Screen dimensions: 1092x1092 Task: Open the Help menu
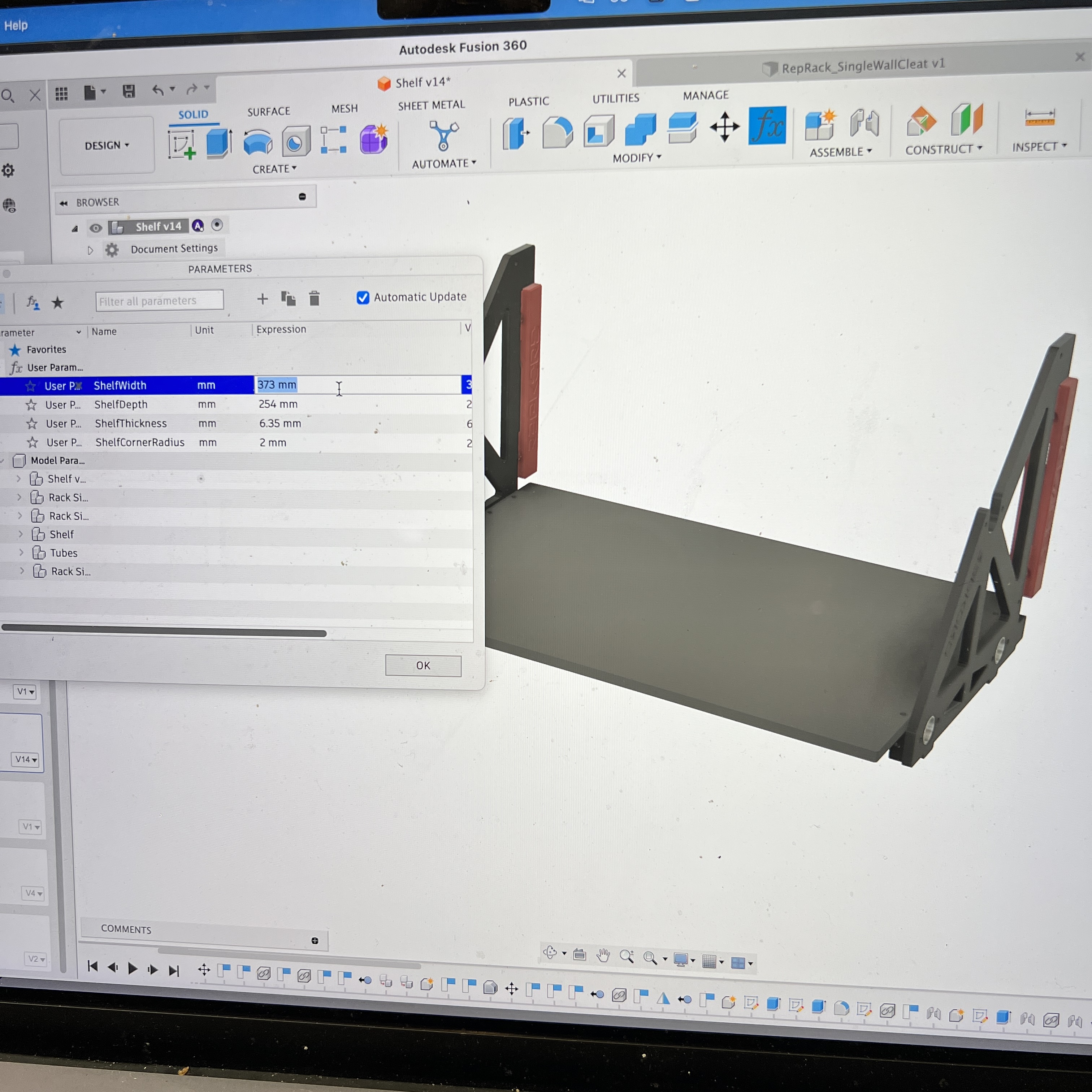[16, 25]
